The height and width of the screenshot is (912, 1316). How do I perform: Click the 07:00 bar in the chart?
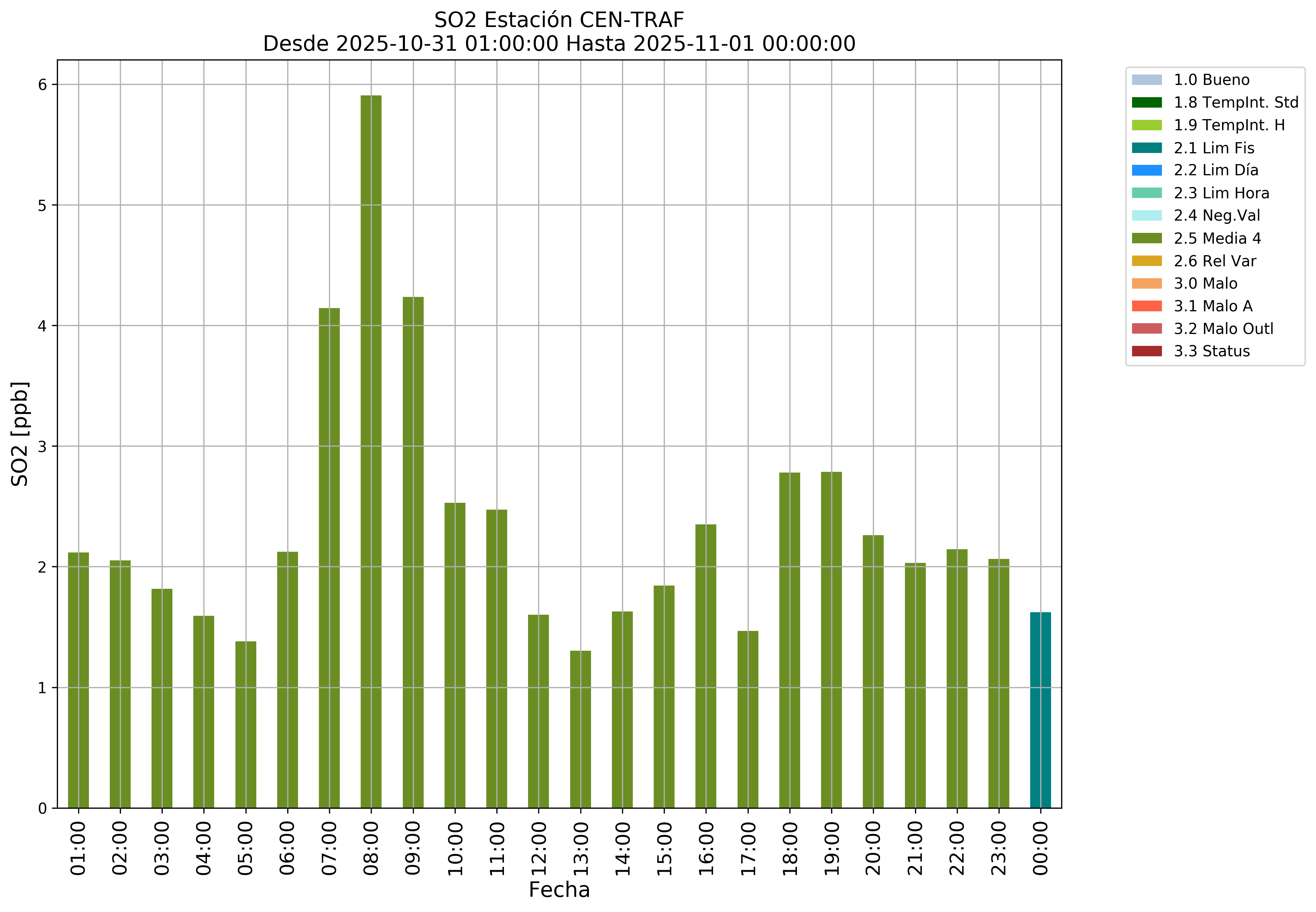[x=329, y=558]
